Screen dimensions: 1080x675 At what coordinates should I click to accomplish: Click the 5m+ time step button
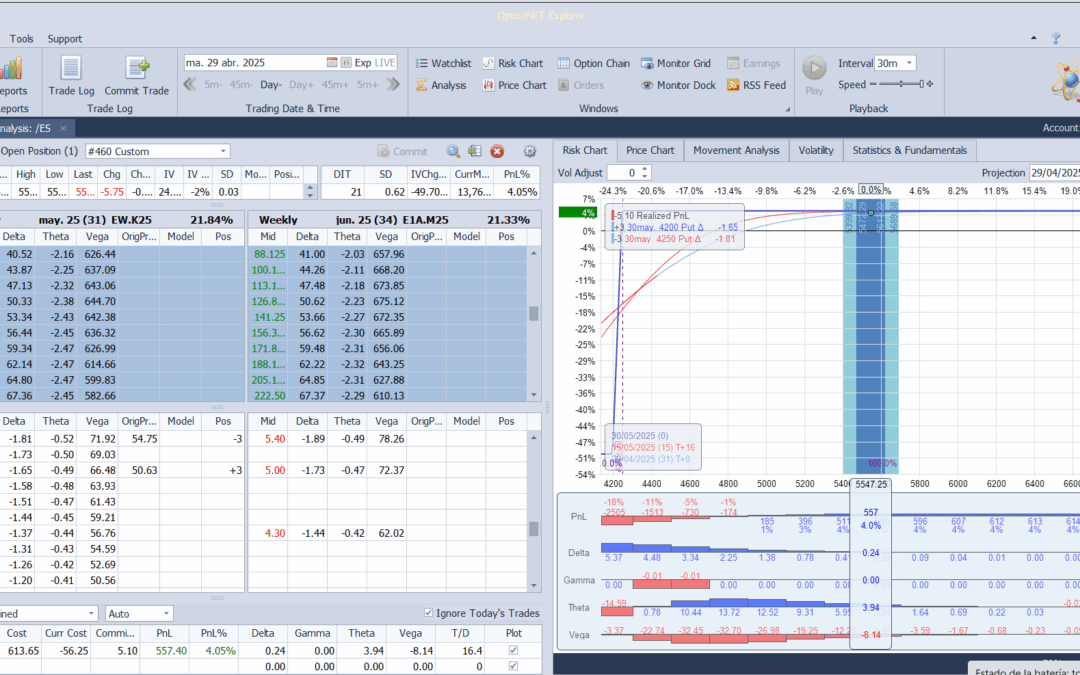pyautogui.click(x=367, y=85)
